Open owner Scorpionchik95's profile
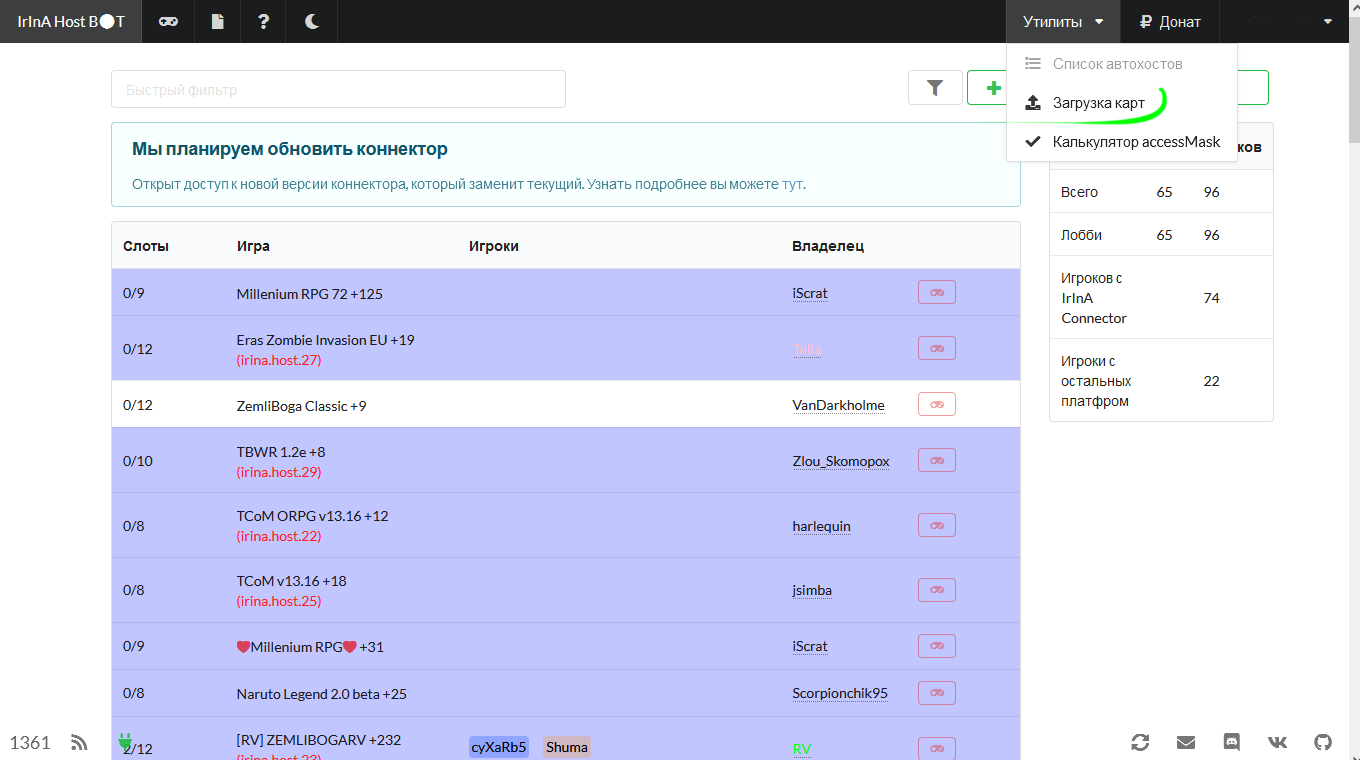Viewport: 1360px width, 760px height. (x=840, y=693)
